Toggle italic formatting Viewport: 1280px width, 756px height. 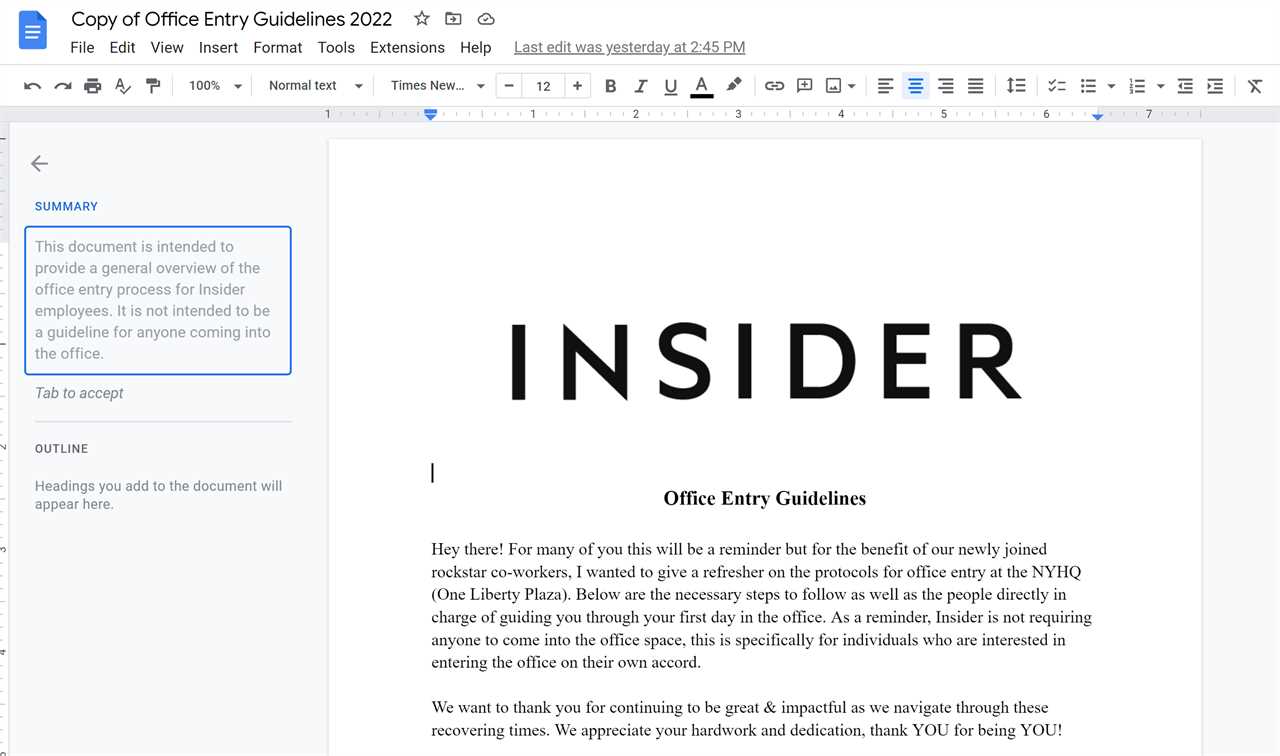pos(641,86)
